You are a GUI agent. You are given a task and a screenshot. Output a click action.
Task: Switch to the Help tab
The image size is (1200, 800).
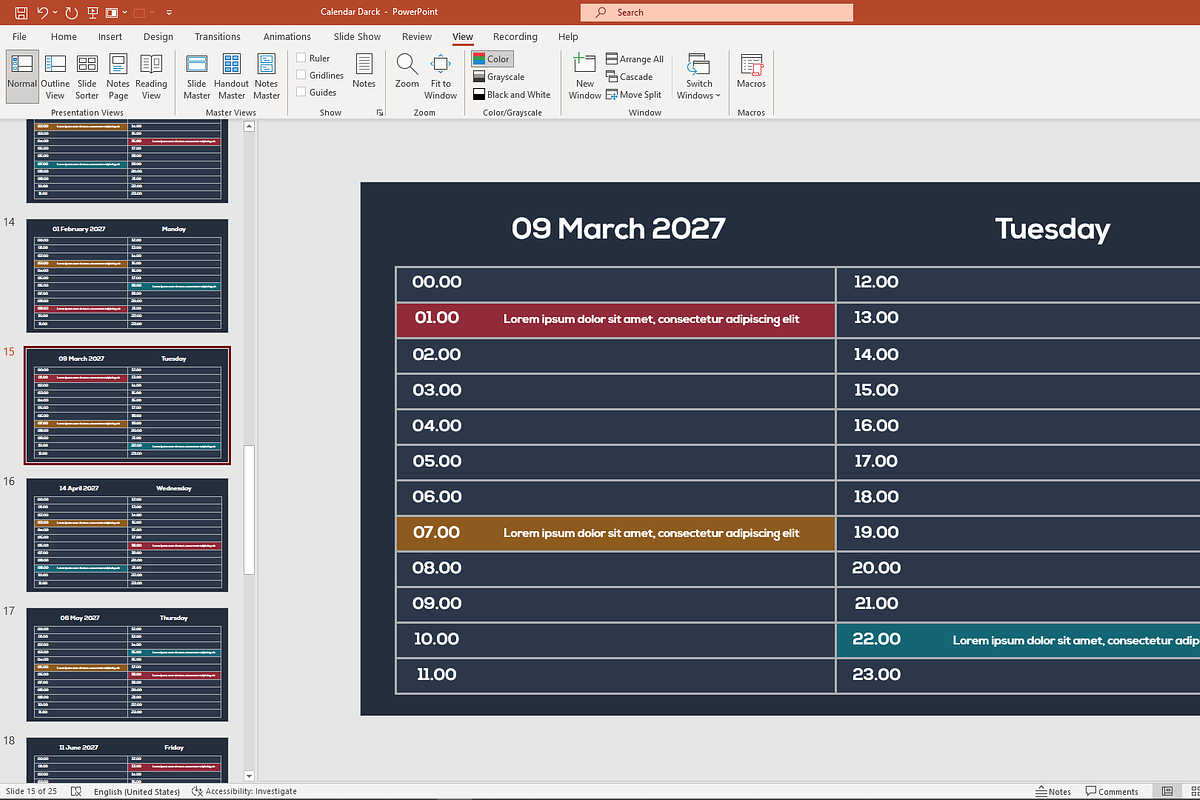(568, 37)
